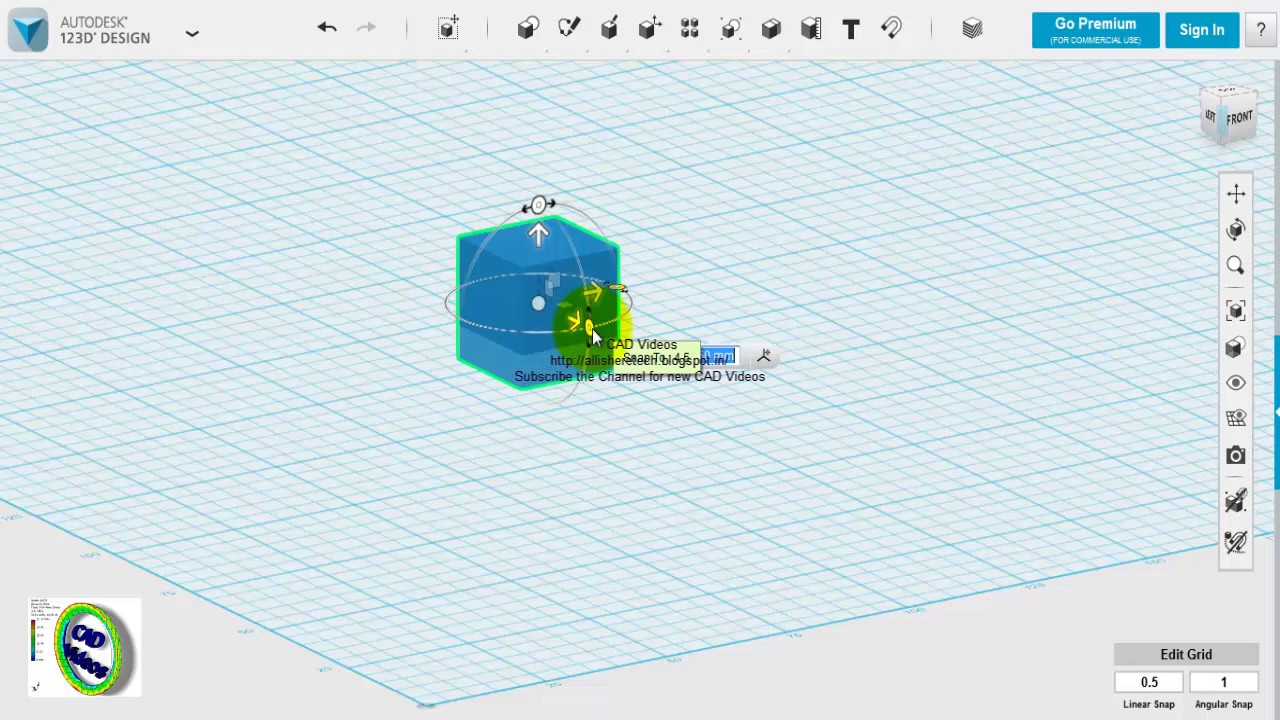The height and width of the screenshot is (720, 1280).
Task: Select the Transform tool in the top toolbar
Action: [x=448, y=28]
